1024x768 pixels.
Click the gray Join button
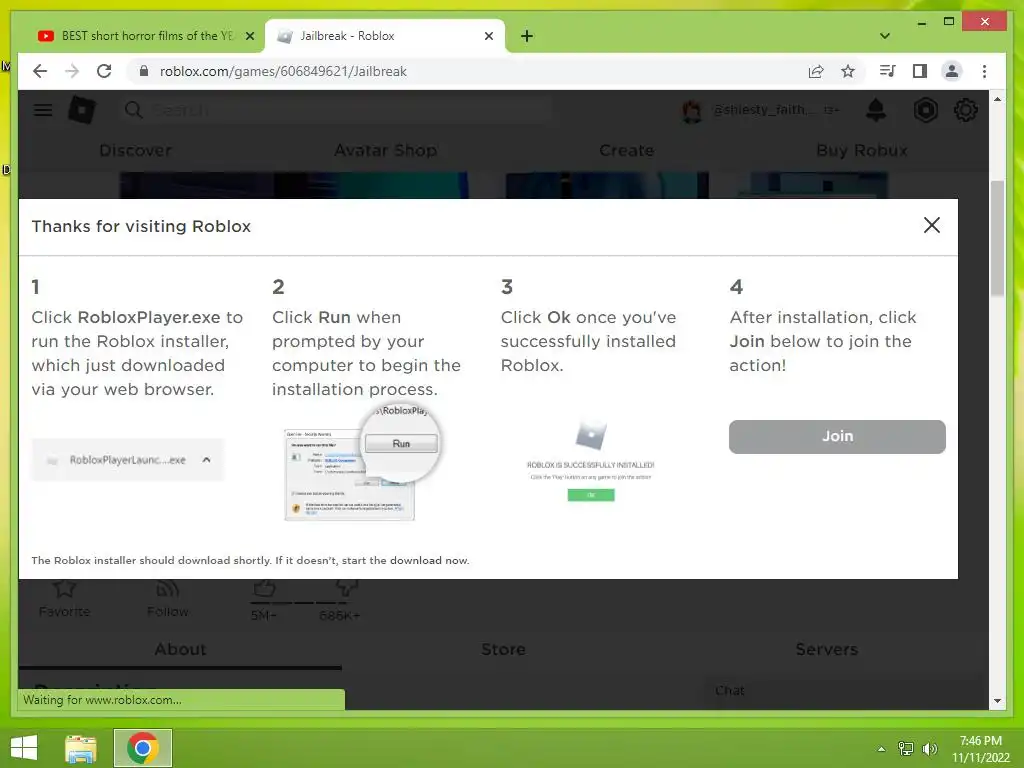pyautogui.click(x=837, y=436)
